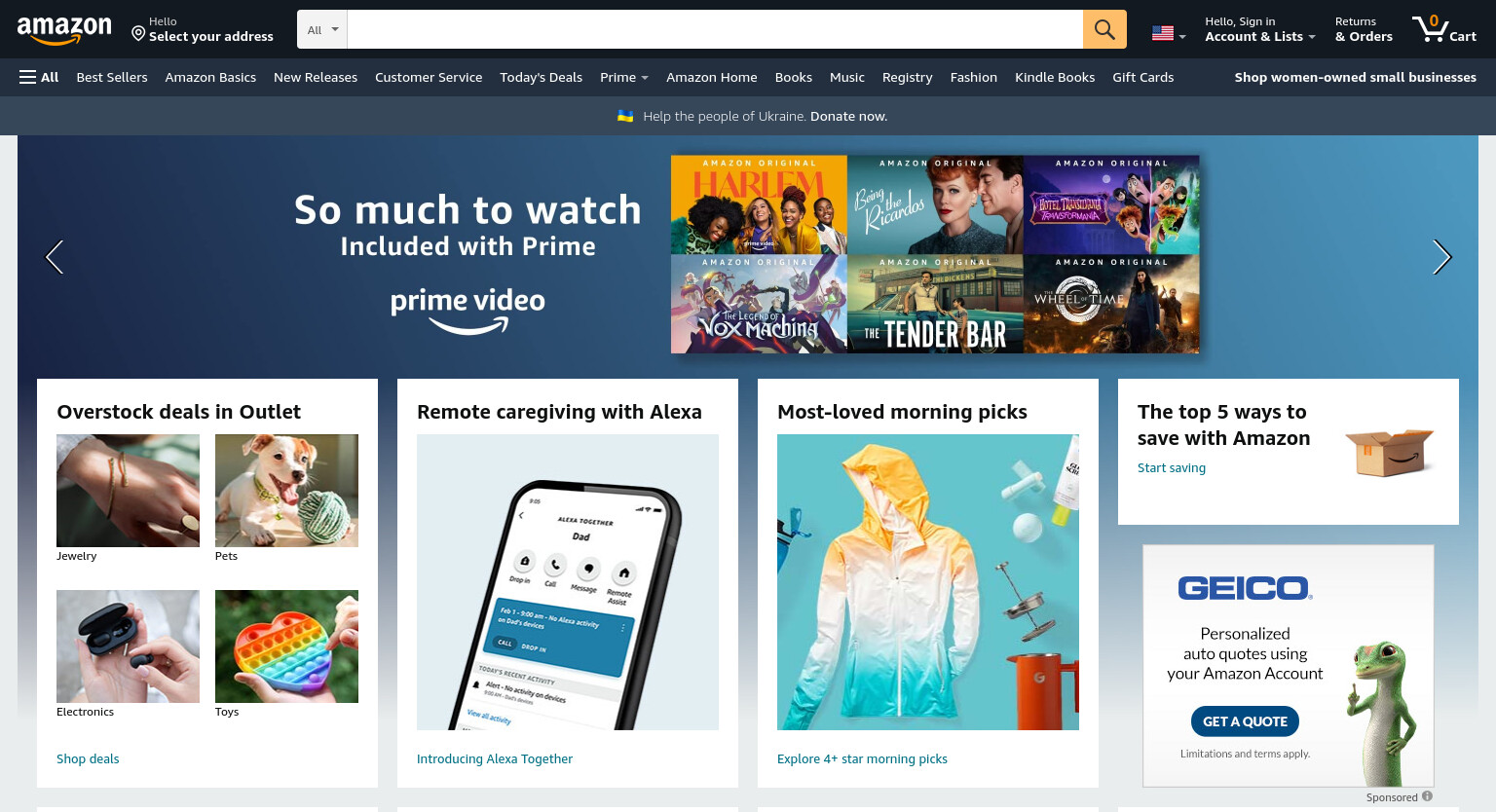Click the Alexa Together phone image
The height and width of the screenshot is (812, 1496).
568,582
